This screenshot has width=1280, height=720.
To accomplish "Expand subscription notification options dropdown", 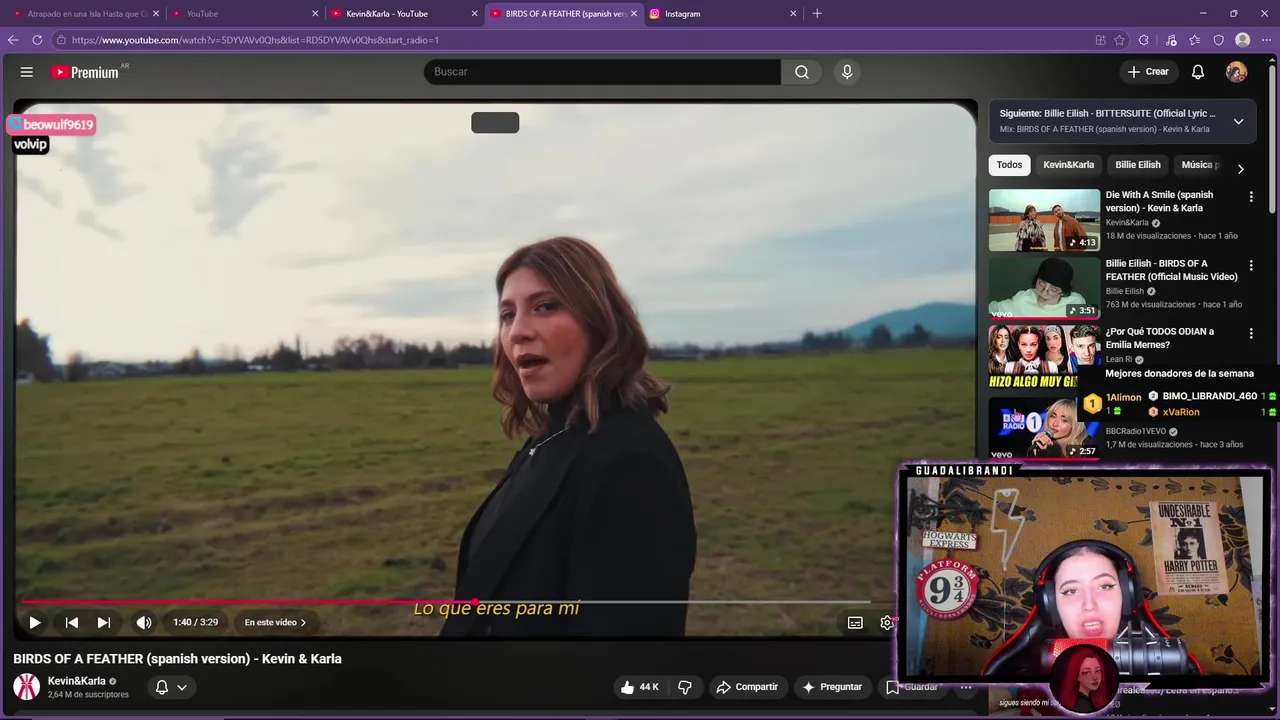I will (171, 687).
